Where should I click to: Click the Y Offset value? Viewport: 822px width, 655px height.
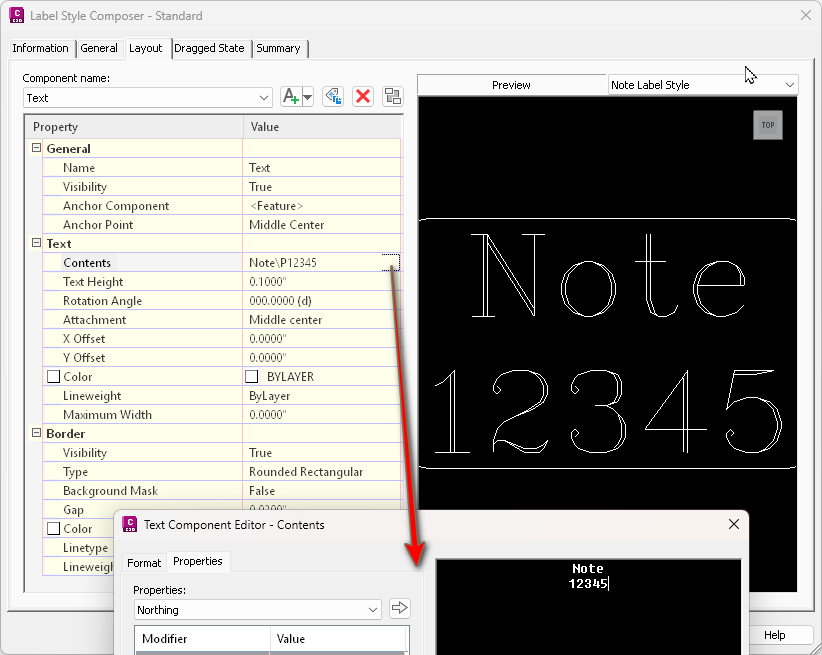tap(322, 358)
